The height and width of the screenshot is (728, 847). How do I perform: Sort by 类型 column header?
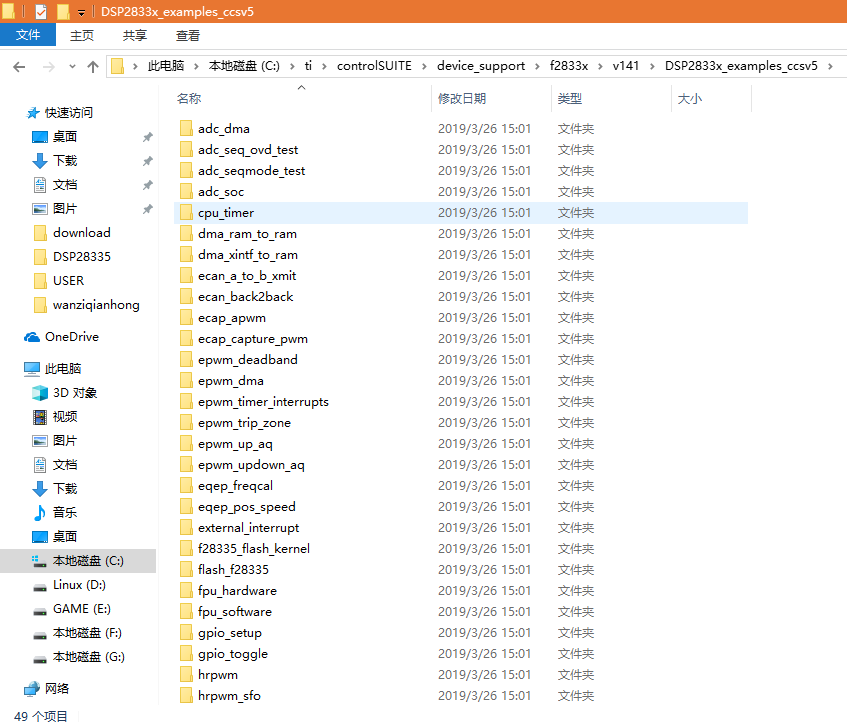(569, 99)
